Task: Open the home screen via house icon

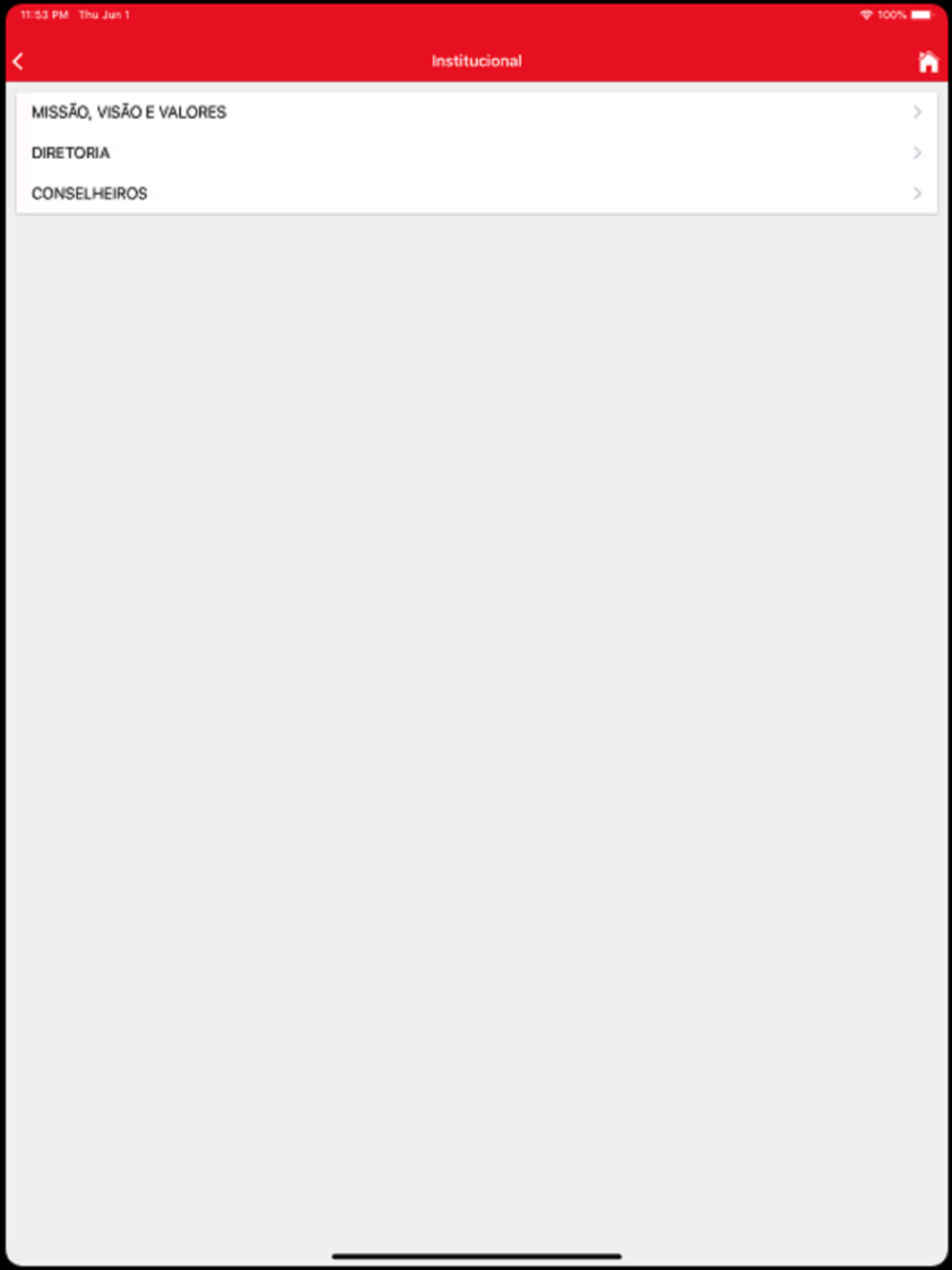Action: tap(928, 61)
